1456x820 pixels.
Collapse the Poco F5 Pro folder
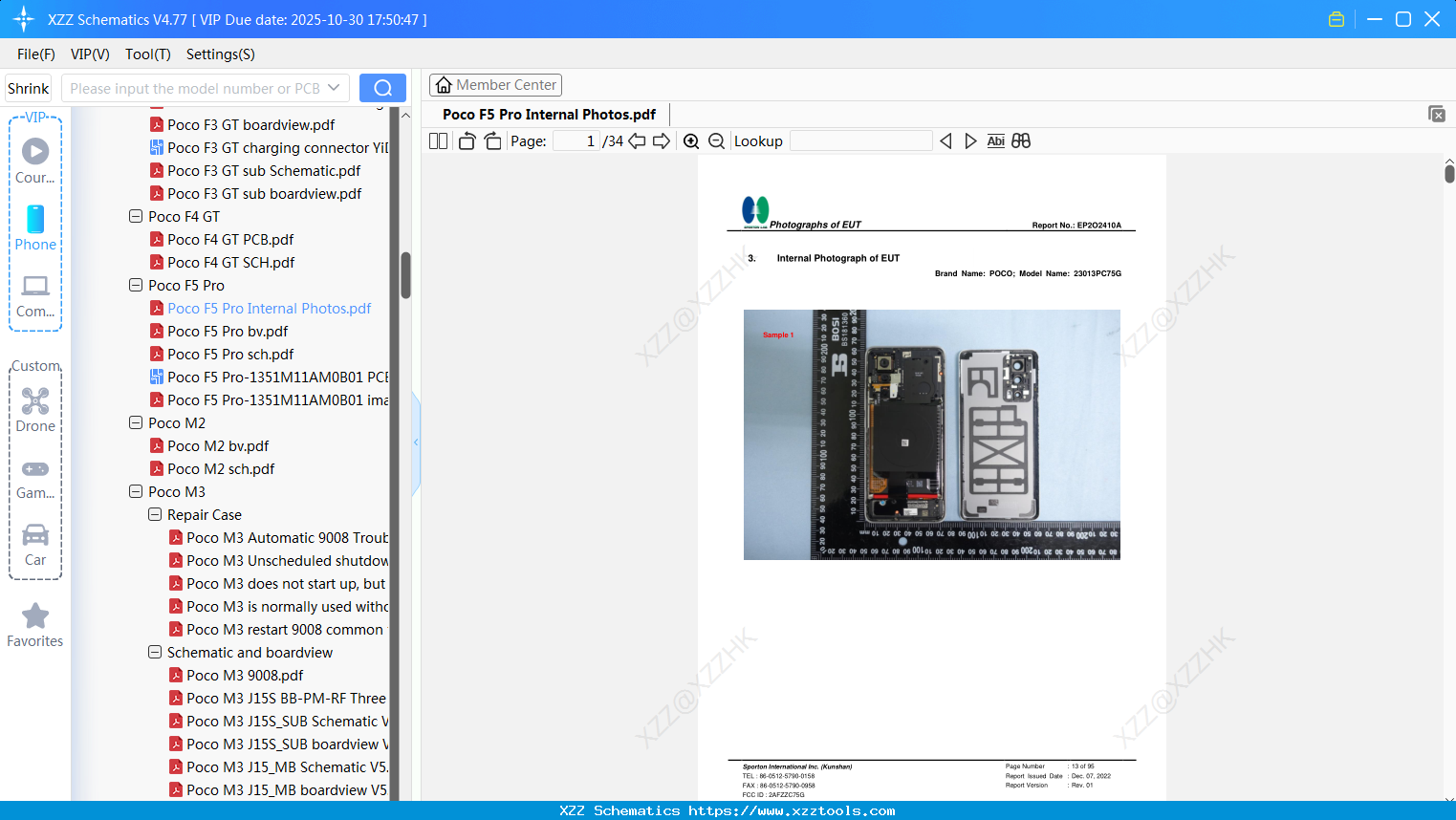click(136, 286)
